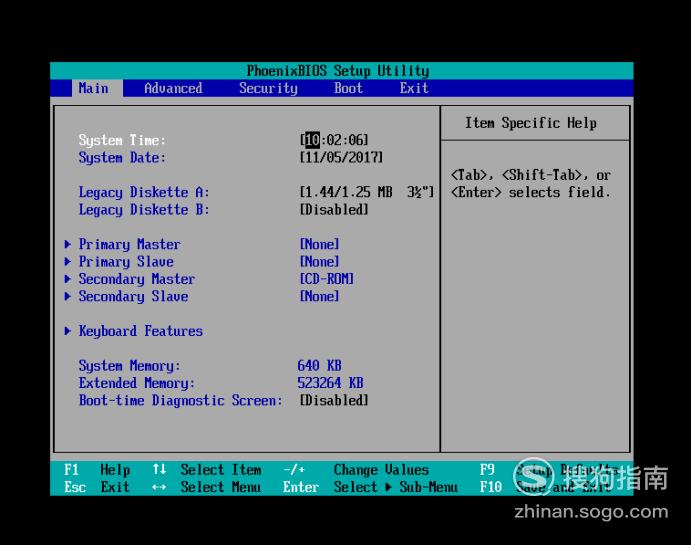
Task: Click the 640 KB memory value
Action: 319,366
